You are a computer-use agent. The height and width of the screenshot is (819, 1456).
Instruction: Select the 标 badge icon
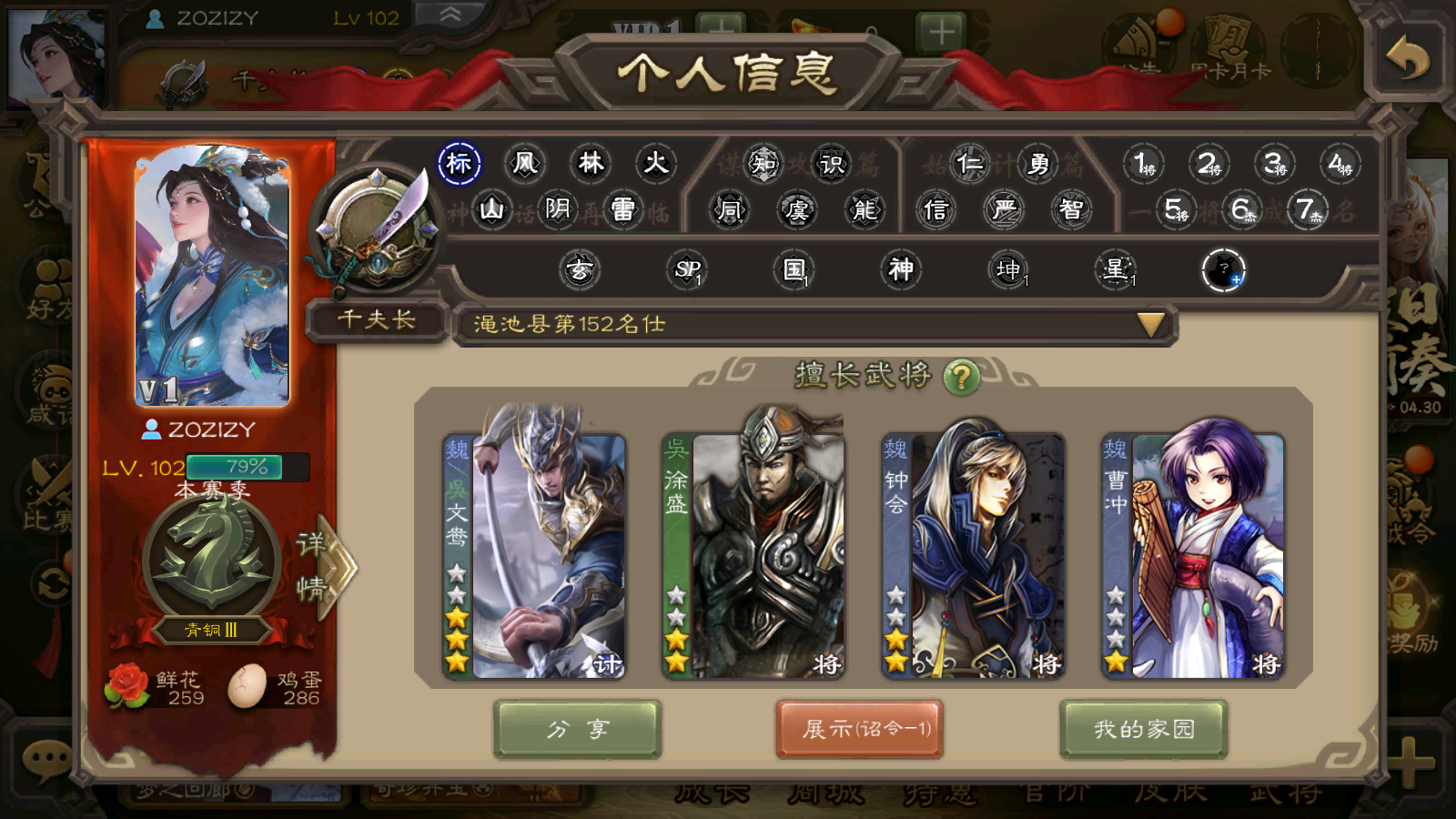(459, 164)
